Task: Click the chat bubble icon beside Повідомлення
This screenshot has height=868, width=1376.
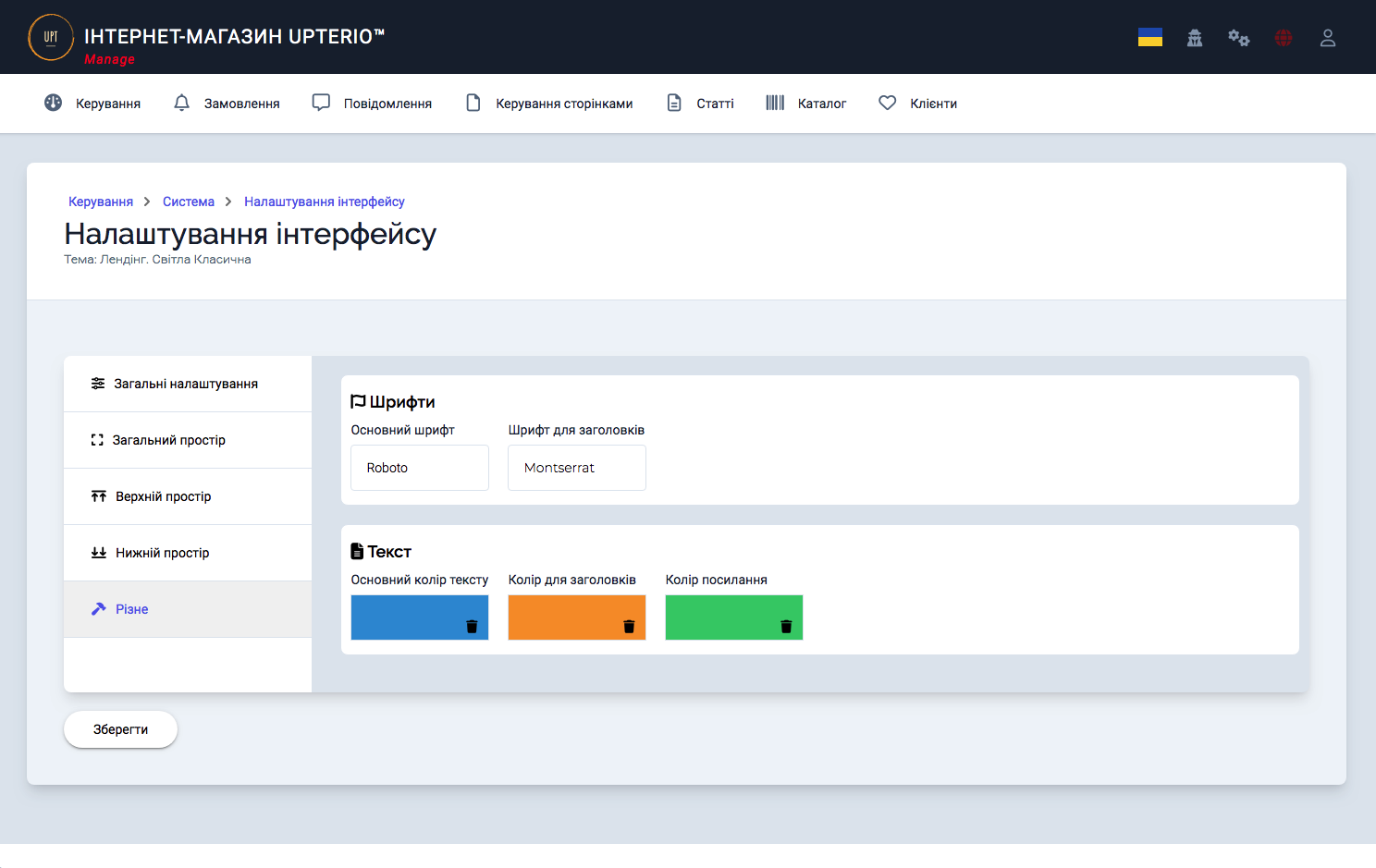Action: coord(321,103)
